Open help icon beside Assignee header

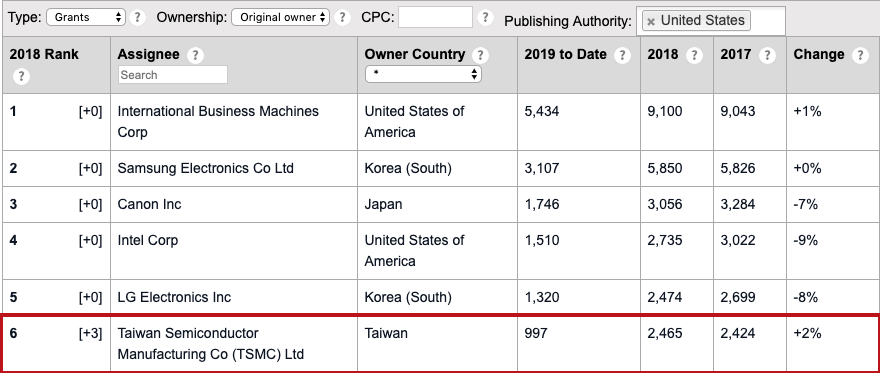pos(195,55)
